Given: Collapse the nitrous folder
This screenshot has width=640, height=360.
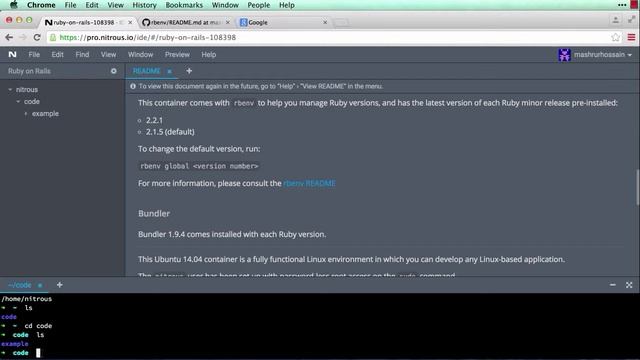Looking at the screenshot, I should click(10, 89).
